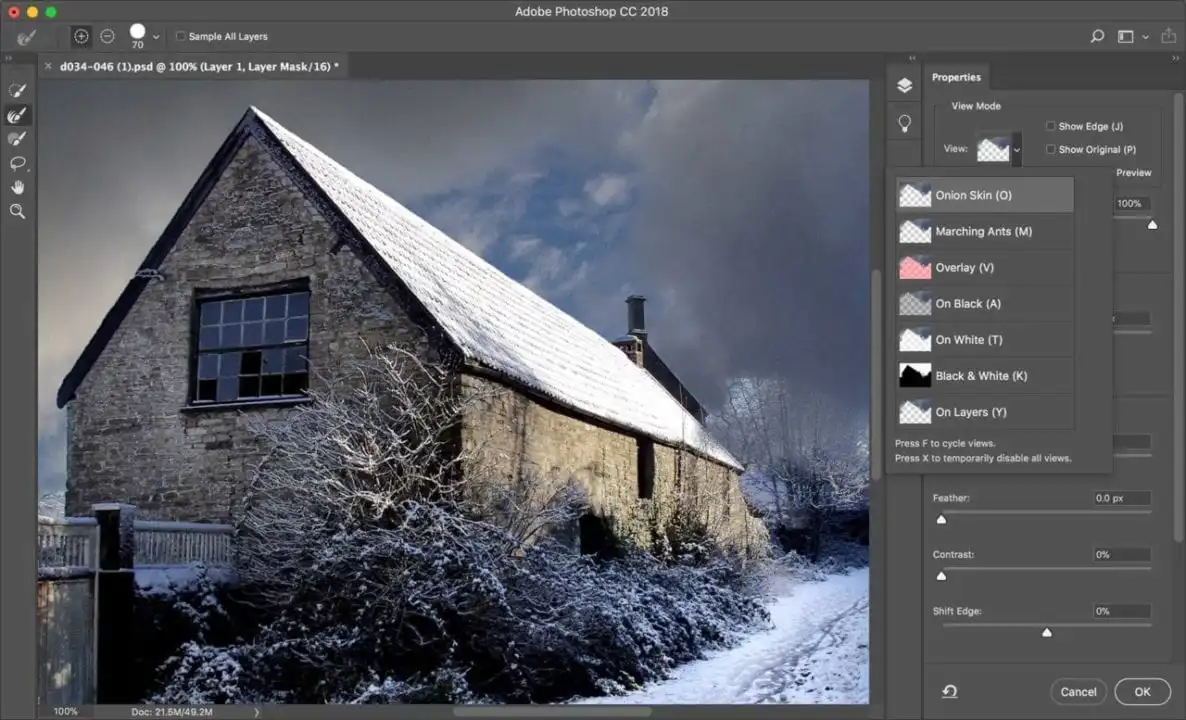This screenshot has width=1186, height=720.
Task: Select the Brush tool in left toolbar
Action: click(x=17, y=139)
